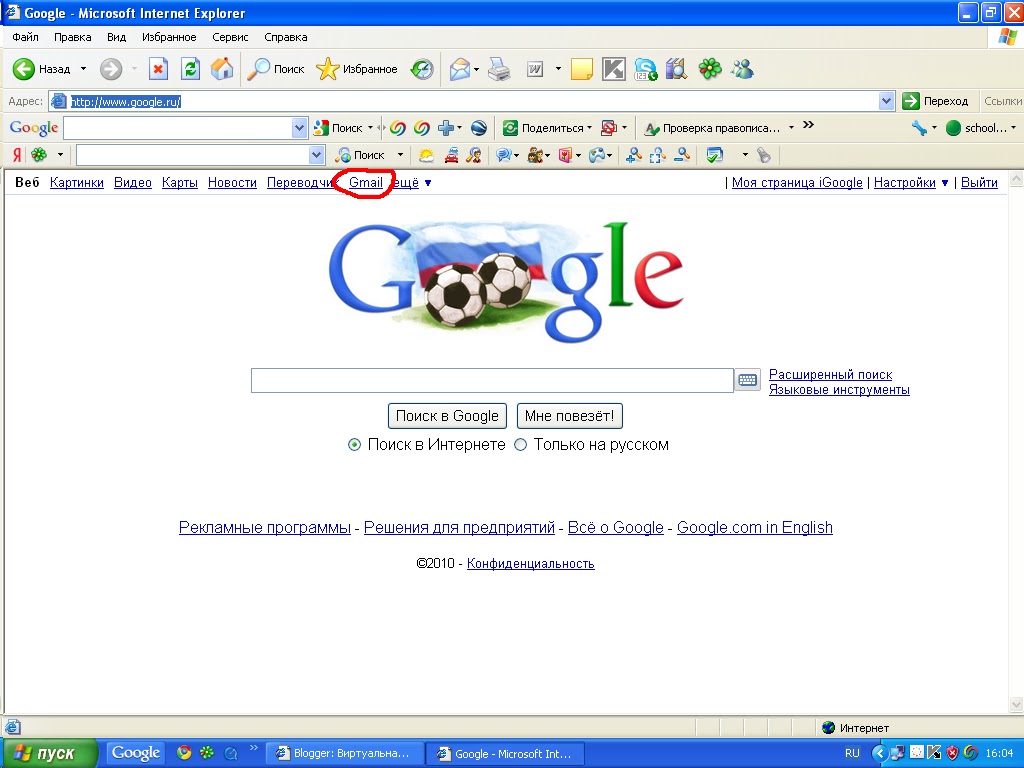Click the green Back (Назад) arrow
1024x768 pixels.
click(24, 69)
